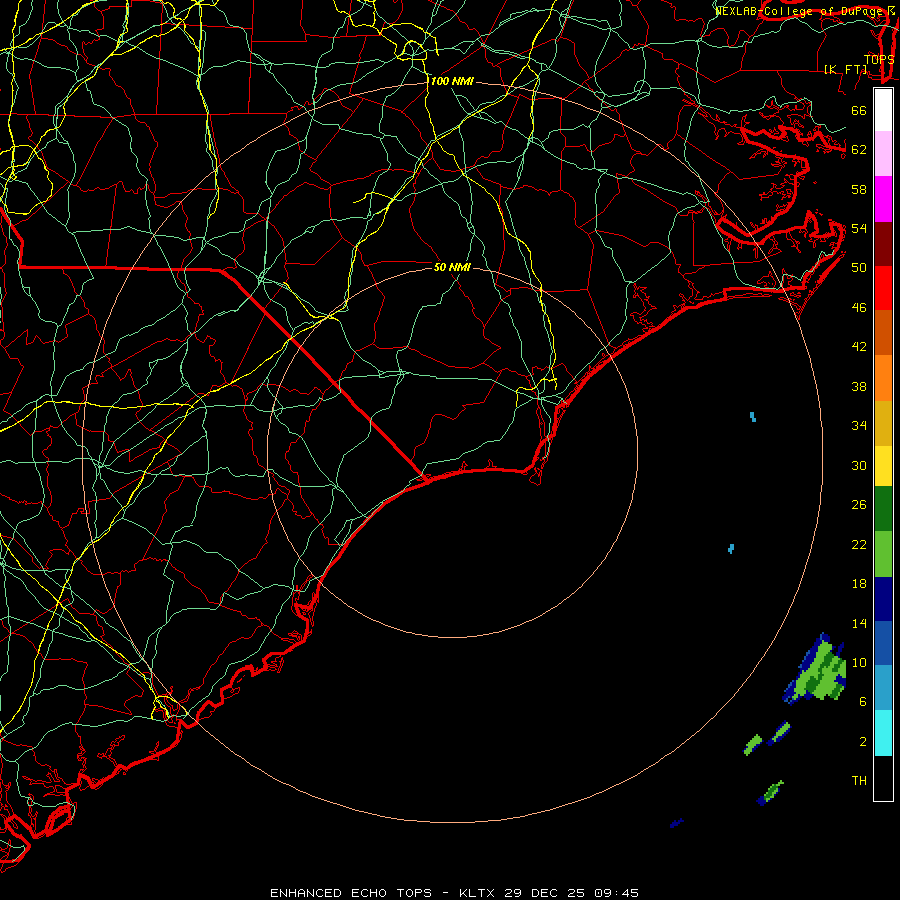Click the 'TOPS' legend title
The height and width of the screenshot is (900, 900).
click(879, 59)
